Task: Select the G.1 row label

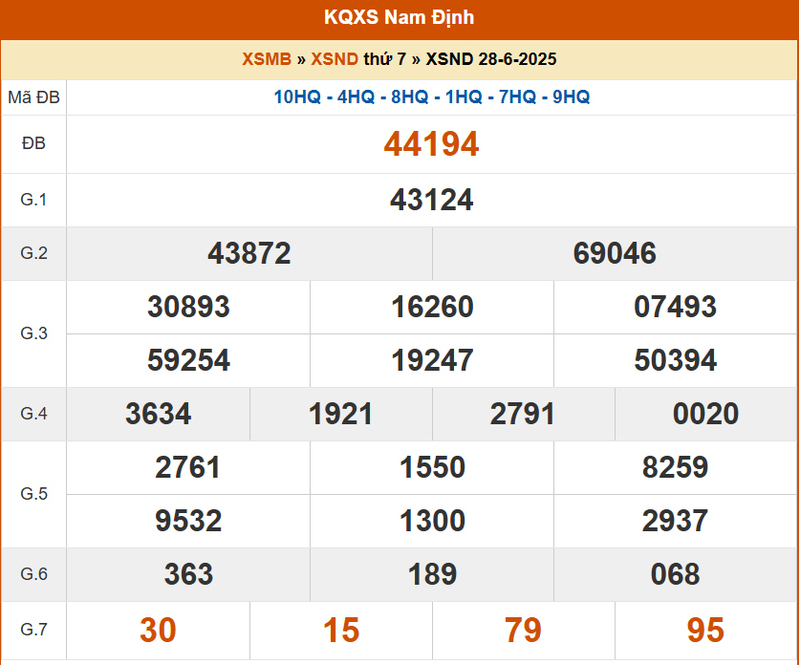Action: tap(34, 200)
